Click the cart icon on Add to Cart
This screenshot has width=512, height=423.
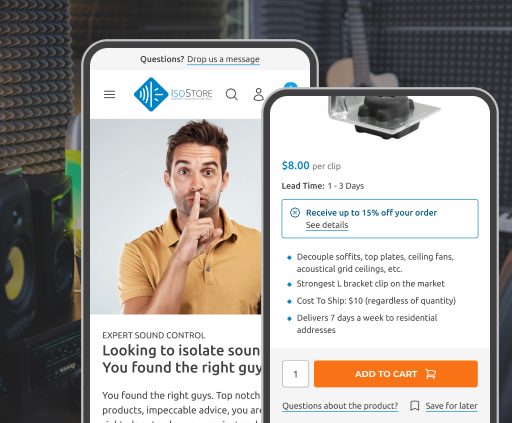click(430, 374)
